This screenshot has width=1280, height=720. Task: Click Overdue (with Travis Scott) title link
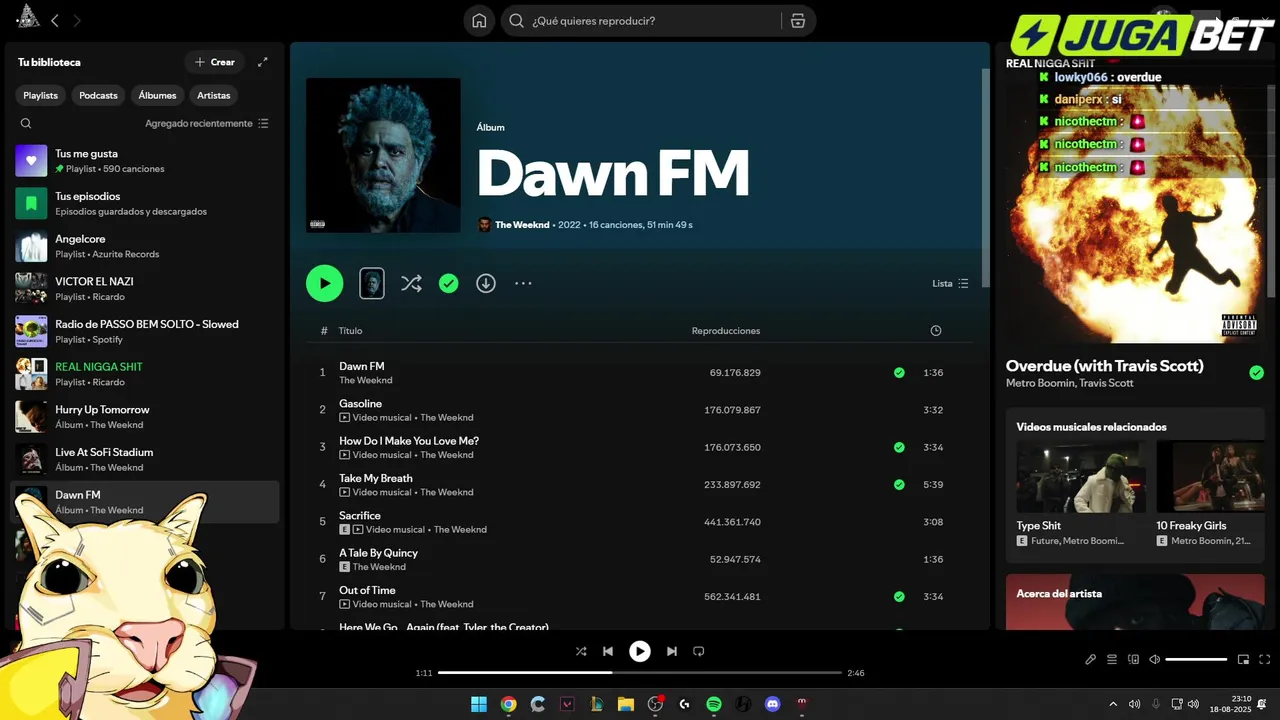1105,366
